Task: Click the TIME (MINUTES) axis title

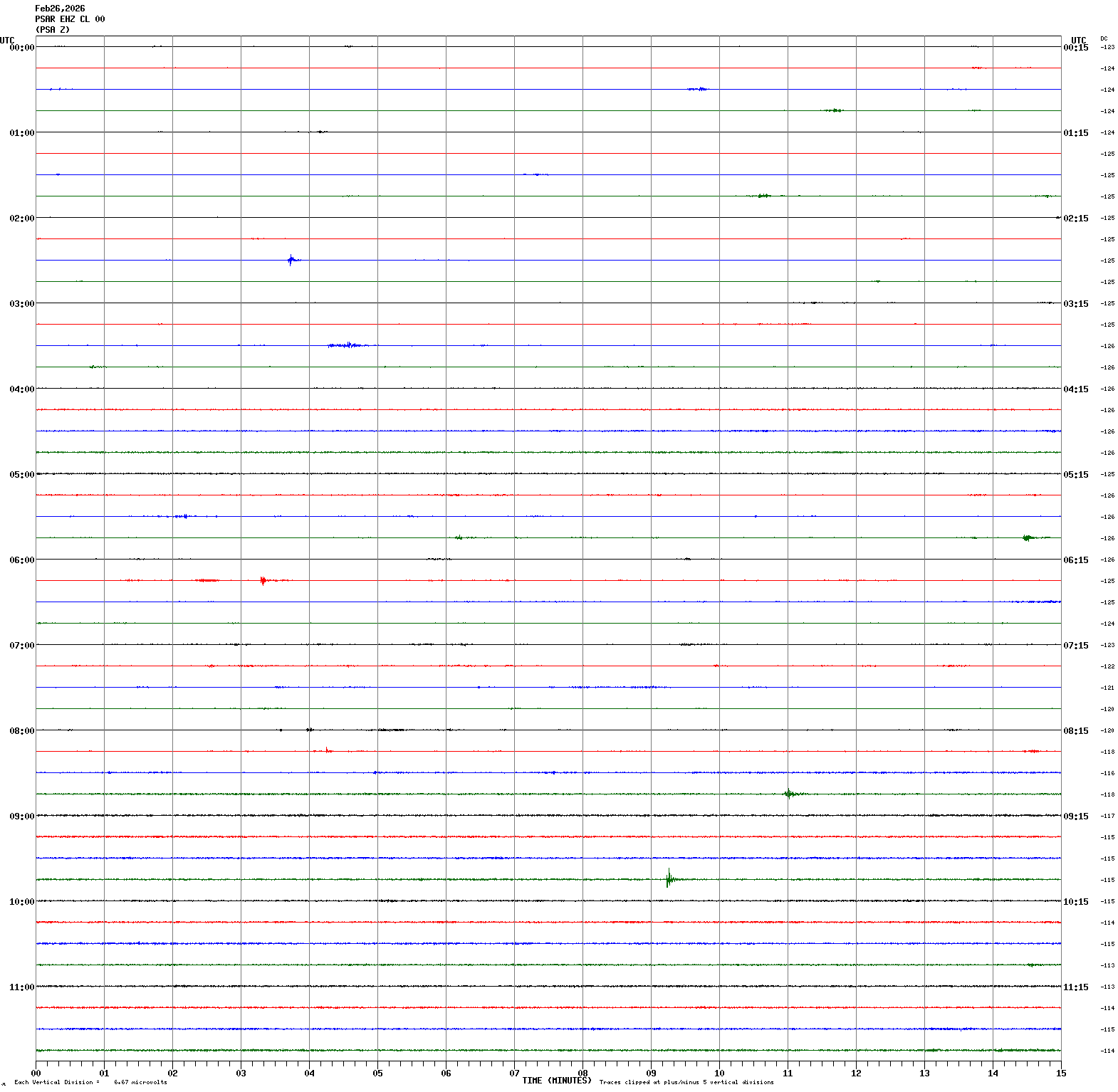Action: pos(556,1081)
